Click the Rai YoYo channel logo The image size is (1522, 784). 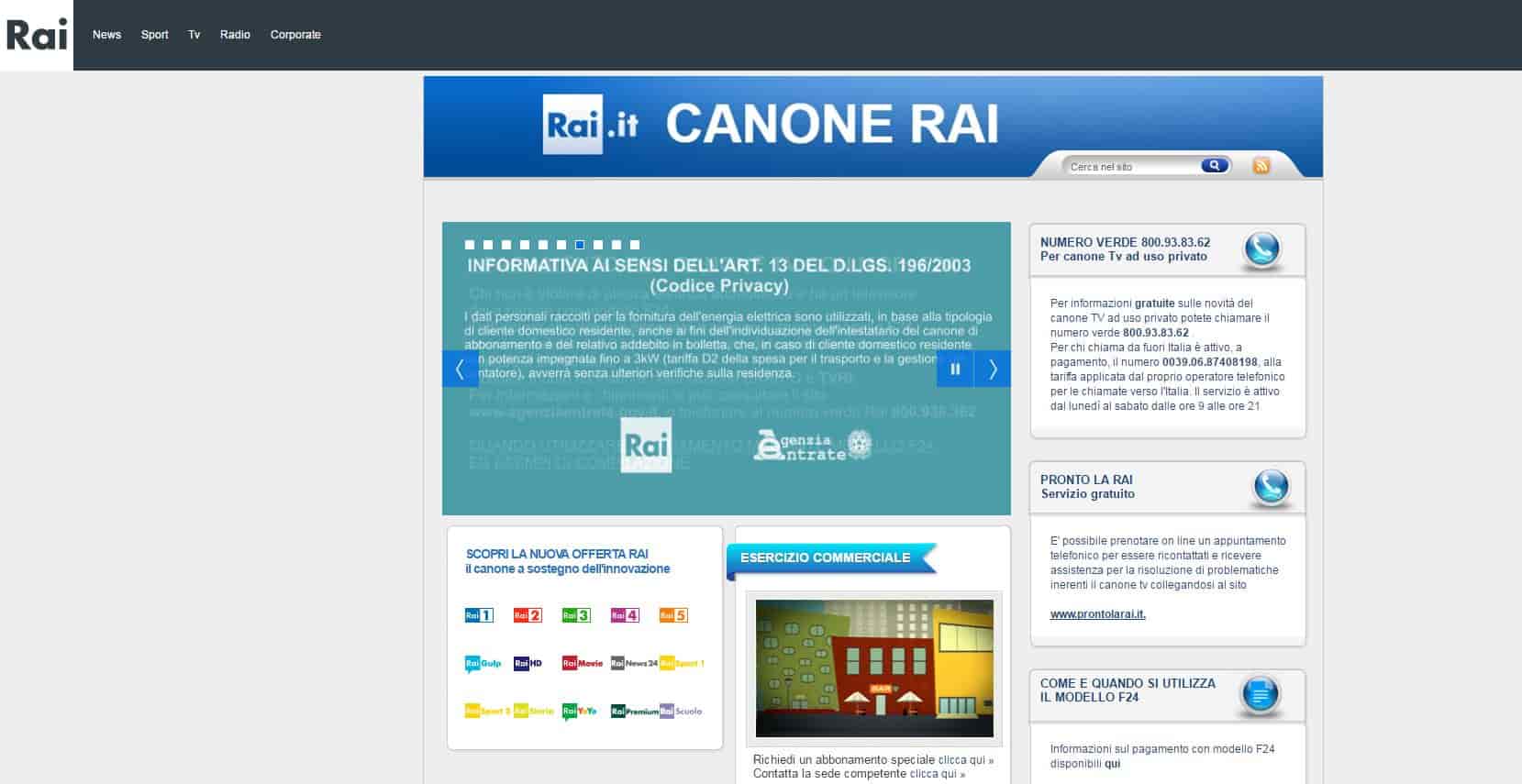click(x=580, y=712)
